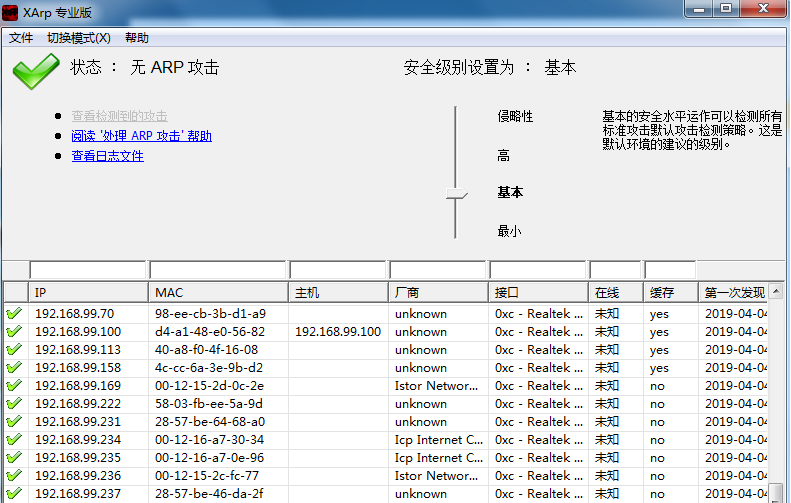Click checkmark icon for row 192.168.99.235
791x503 pixels.
coord(14,458)
